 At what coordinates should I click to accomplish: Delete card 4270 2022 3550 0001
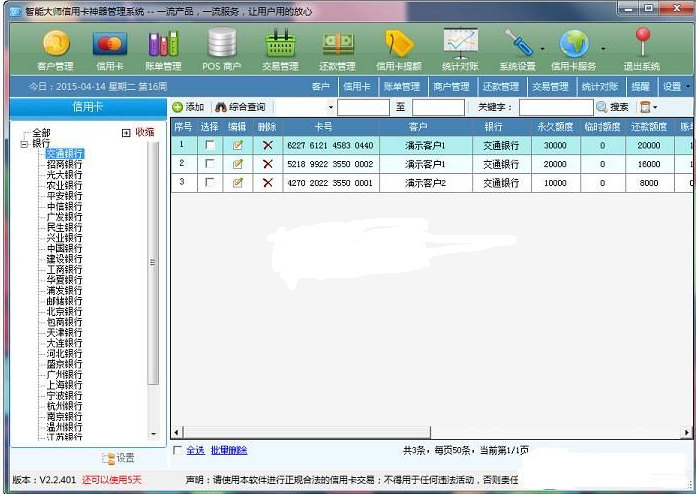point(268,182)
